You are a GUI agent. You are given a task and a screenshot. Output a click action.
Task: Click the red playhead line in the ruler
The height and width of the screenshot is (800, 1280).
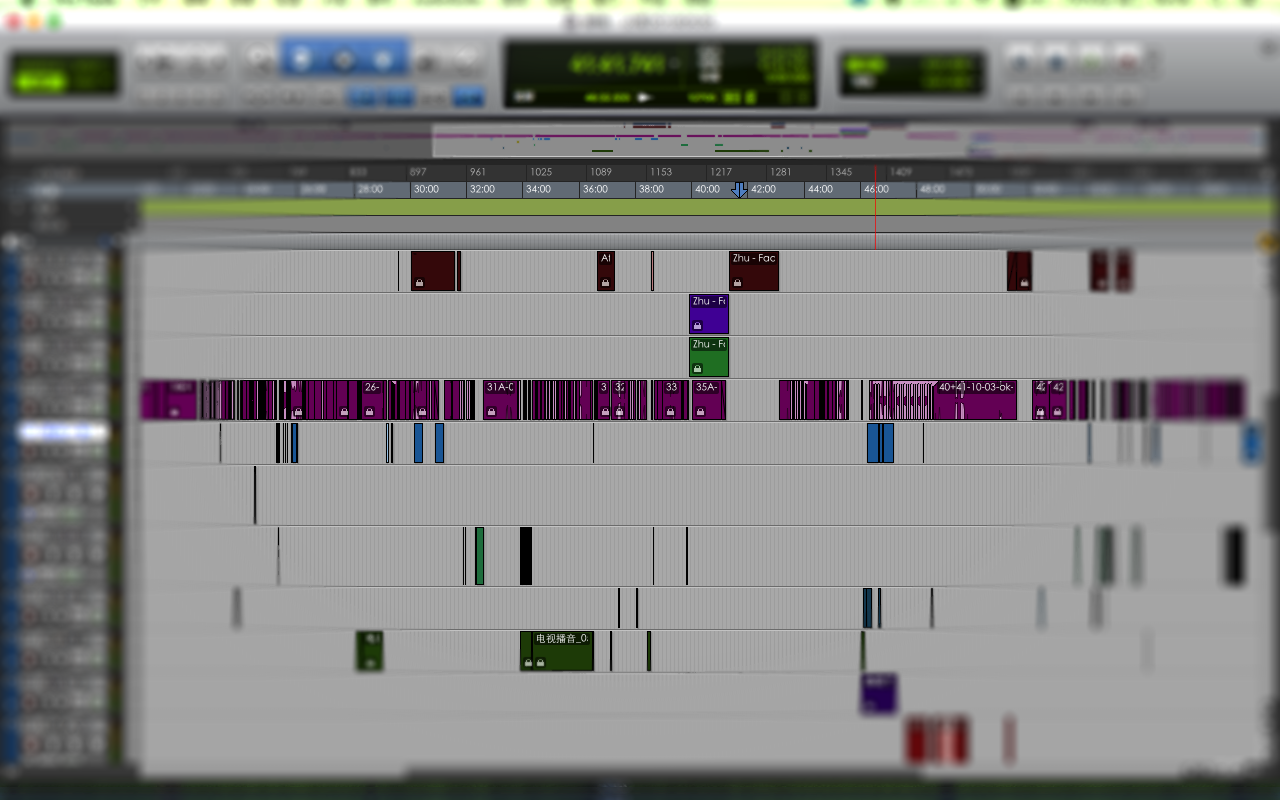click(x=876, y=172)
